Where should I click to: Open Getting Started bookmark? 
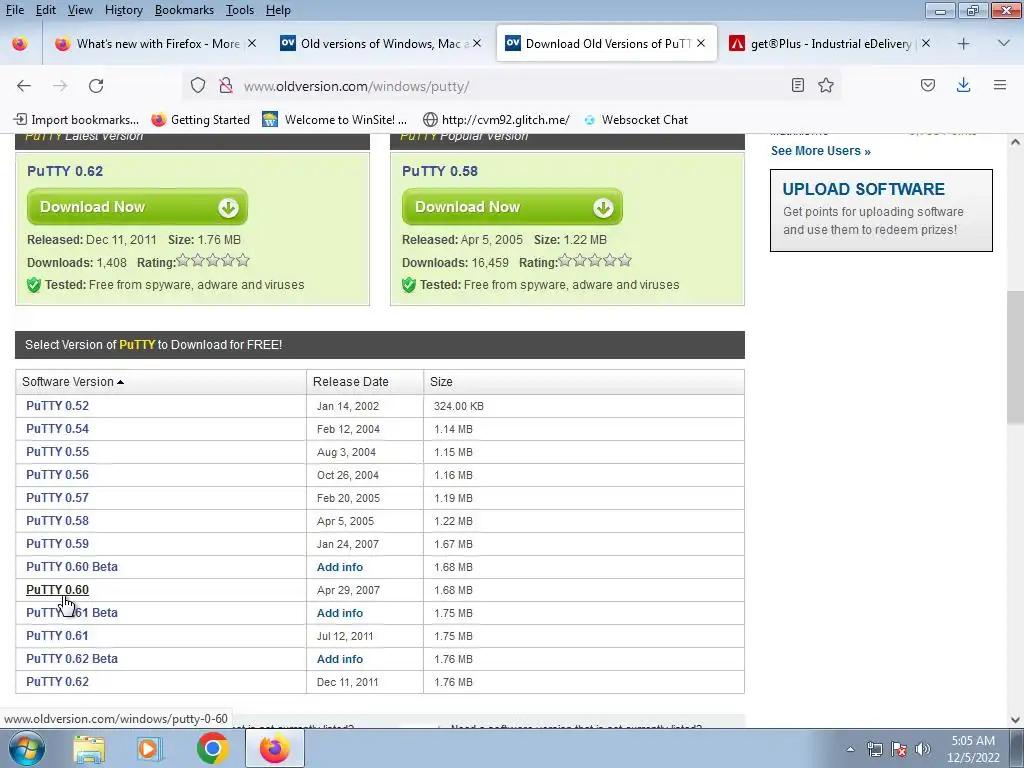click(200, 120)
